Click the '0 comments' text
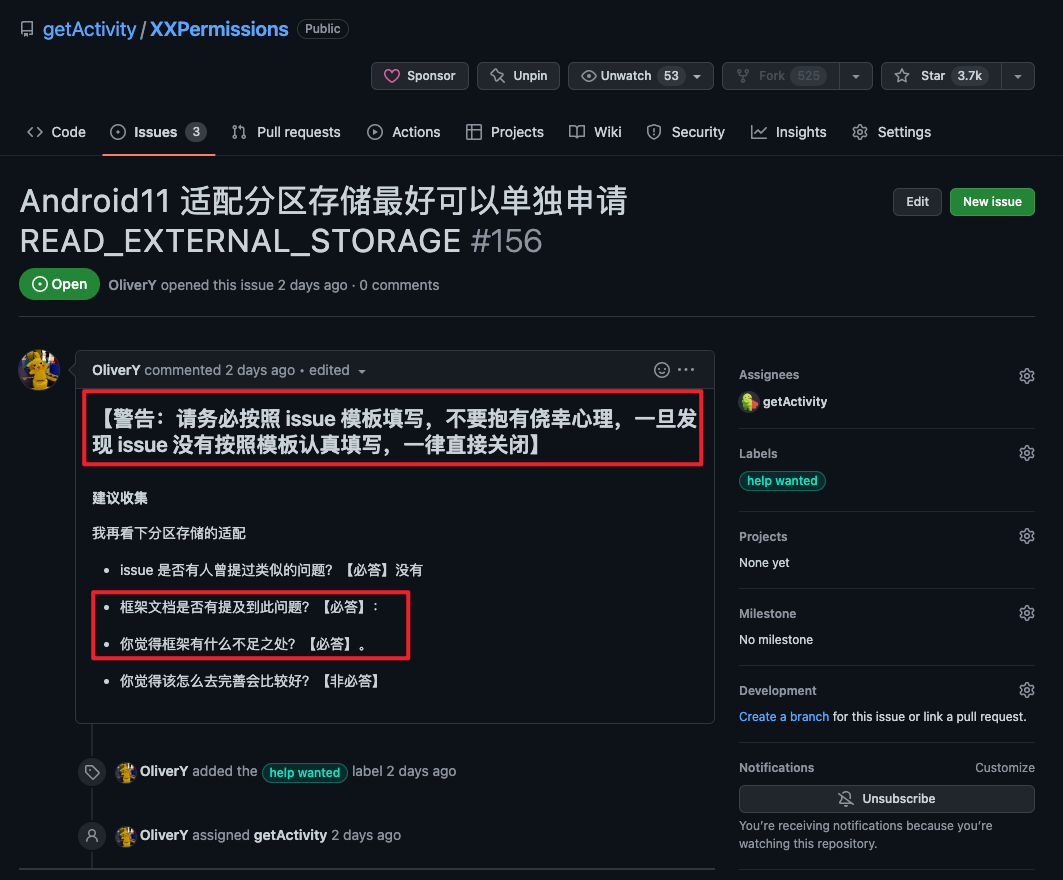 (x=399, y=285)
